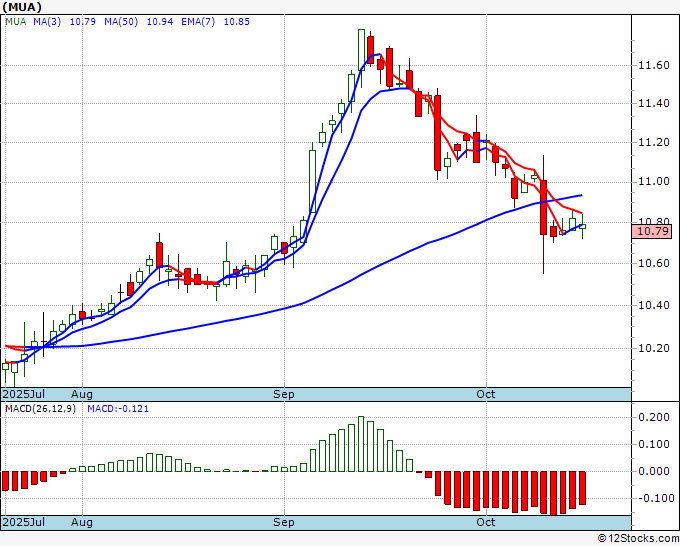
Task: Click the MACD(26,12,9) indicator label
Action: click(x=40, y=409)
